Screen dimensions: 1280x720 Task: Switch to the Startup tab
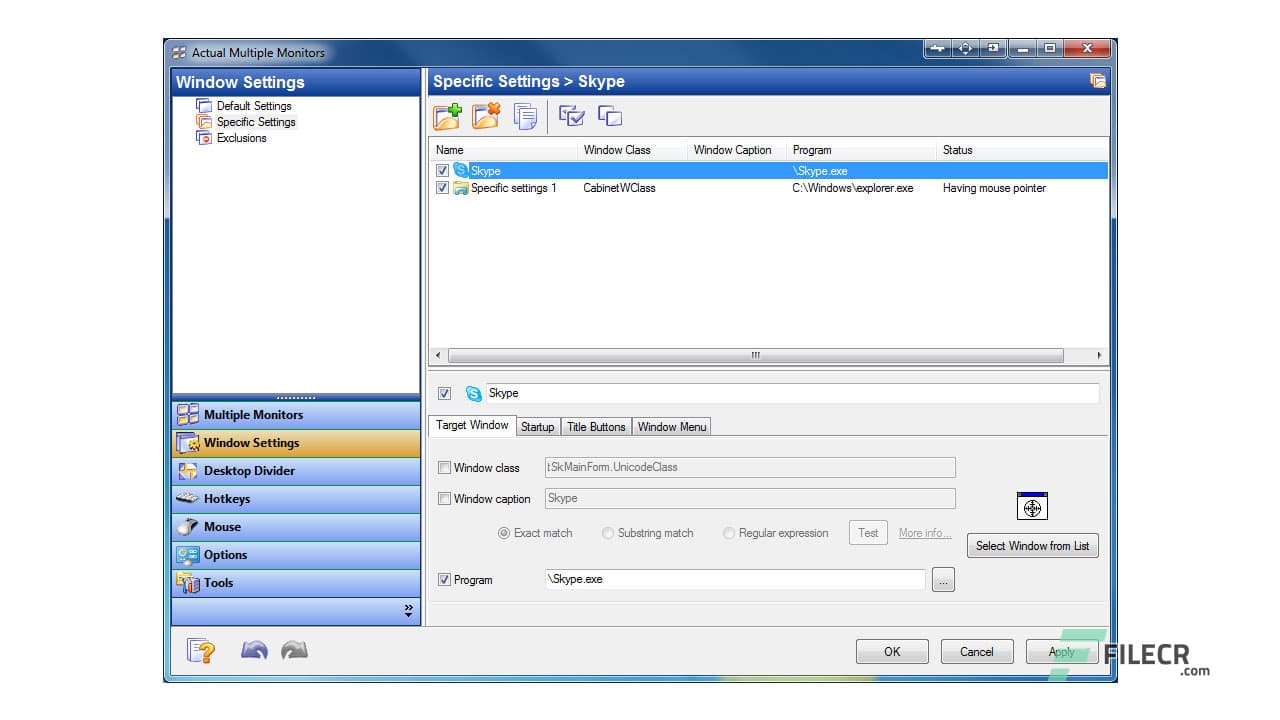coord(537,427)
